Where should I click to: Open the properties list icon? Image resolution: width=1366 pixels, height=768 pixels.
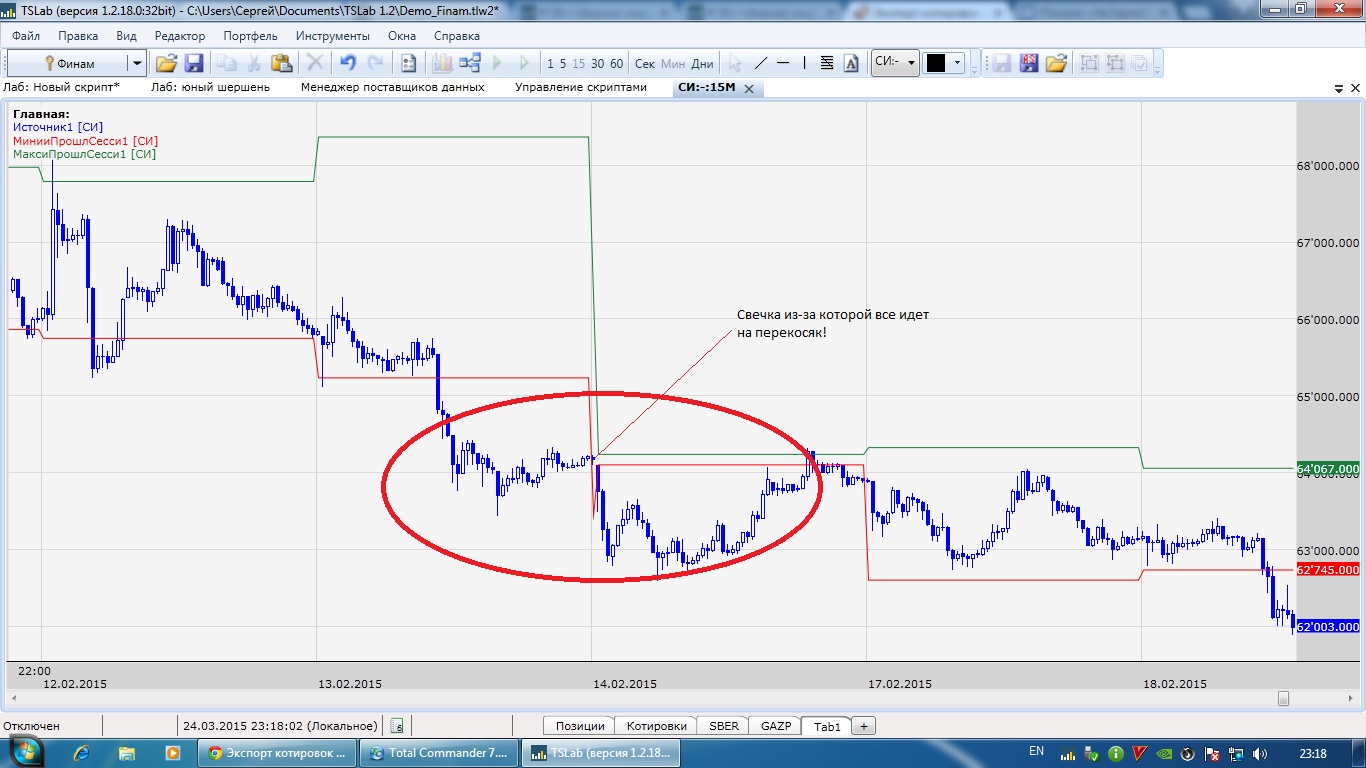408,63
